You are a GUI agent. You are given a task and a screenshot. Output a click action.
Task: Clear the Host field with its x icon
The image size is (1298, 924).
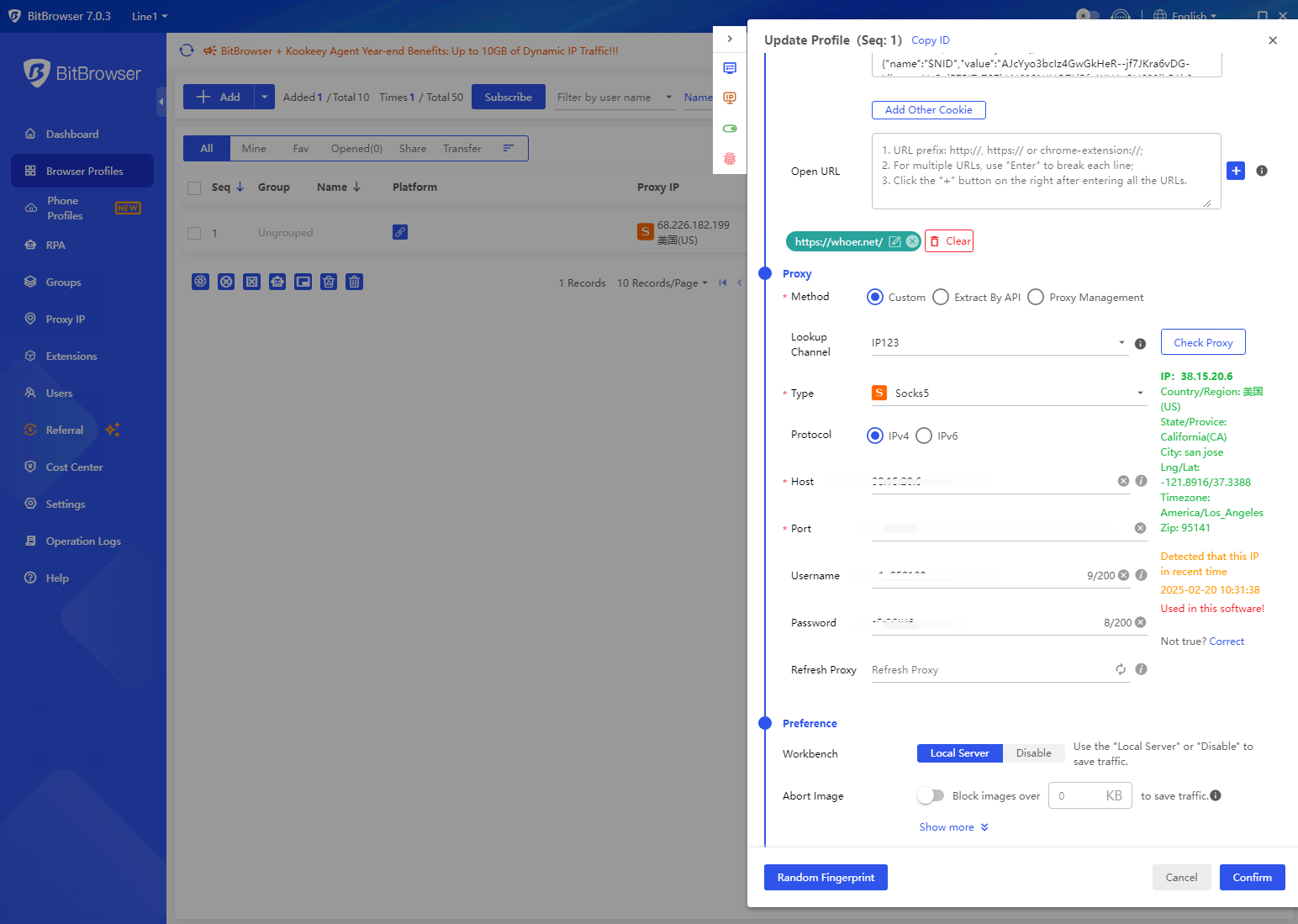click(x=1123, y=481)
